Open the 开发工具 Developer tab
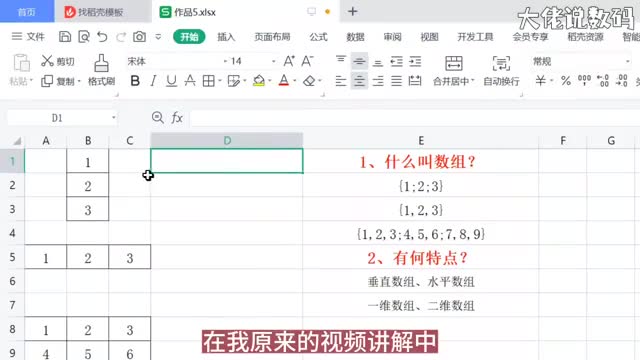The image size is (640, 360). point(476,37)
